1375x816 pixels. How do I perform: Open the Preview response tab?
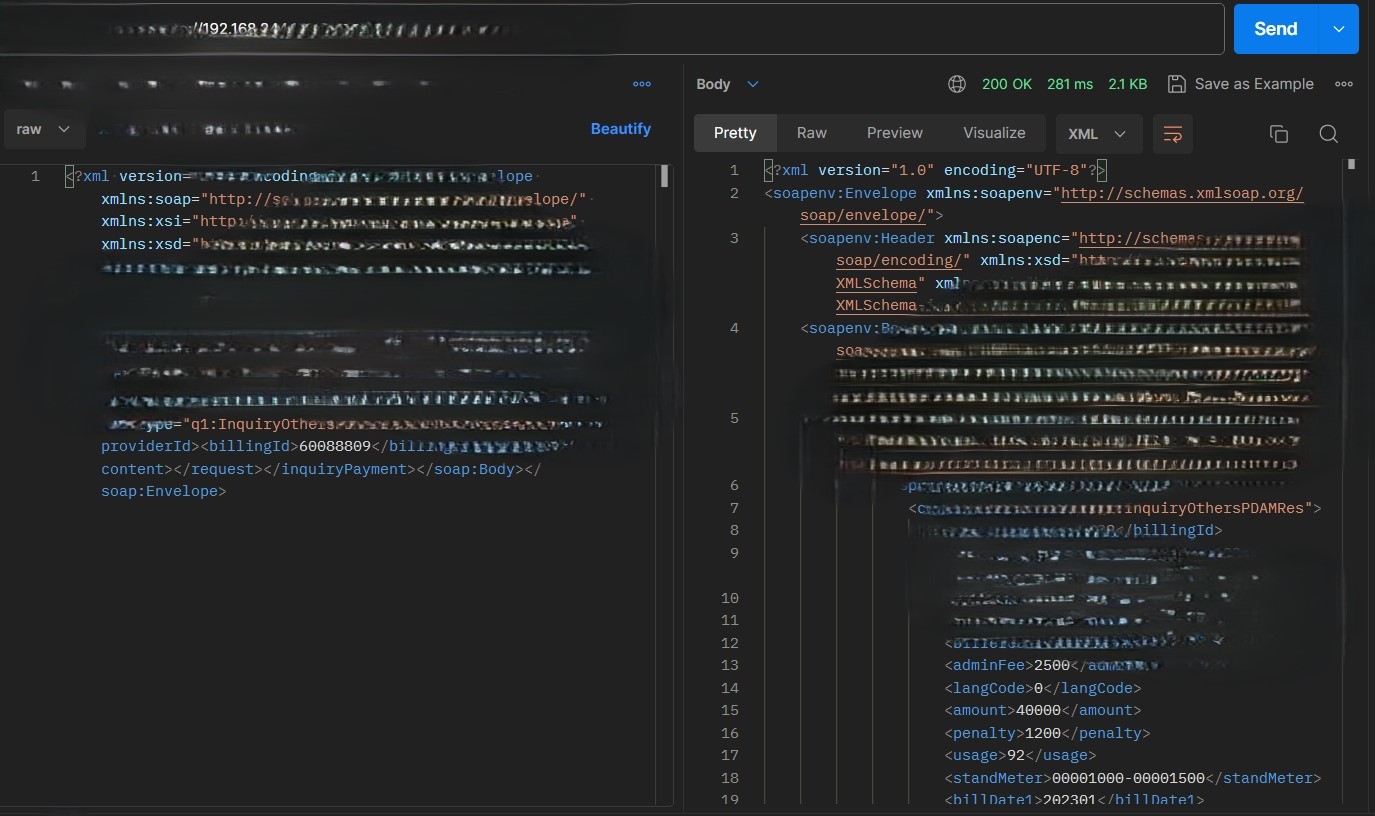pos(894,133)
